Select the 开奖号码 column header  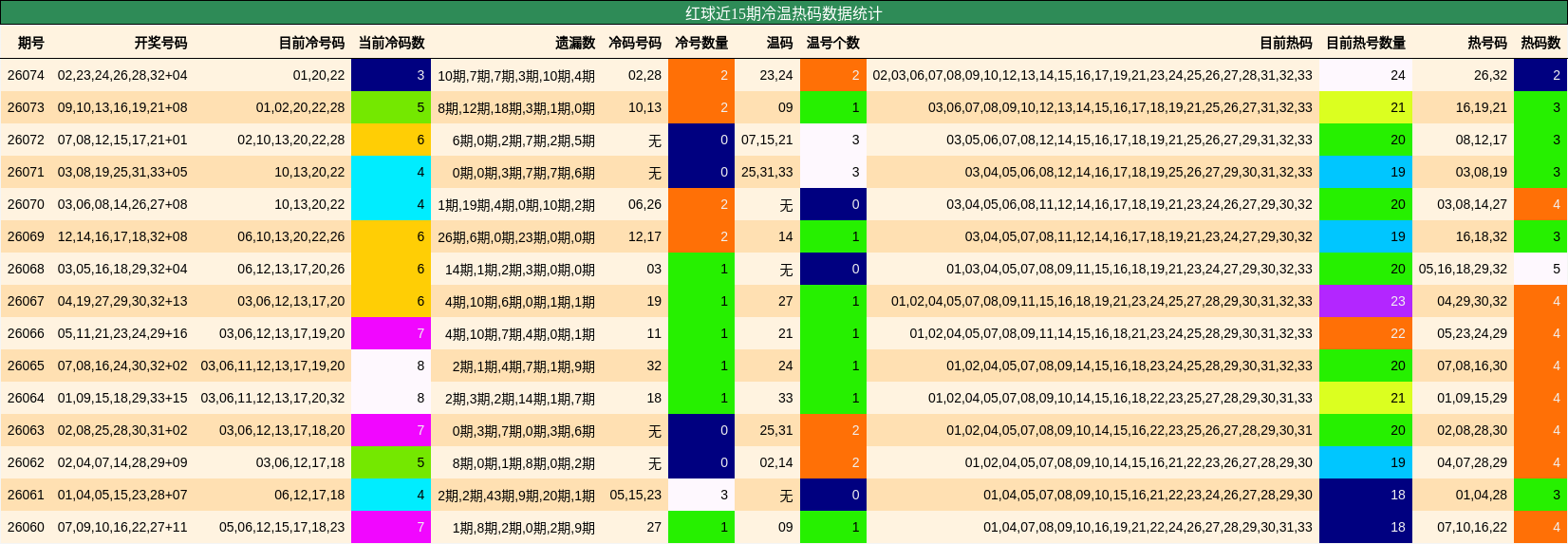160,43
